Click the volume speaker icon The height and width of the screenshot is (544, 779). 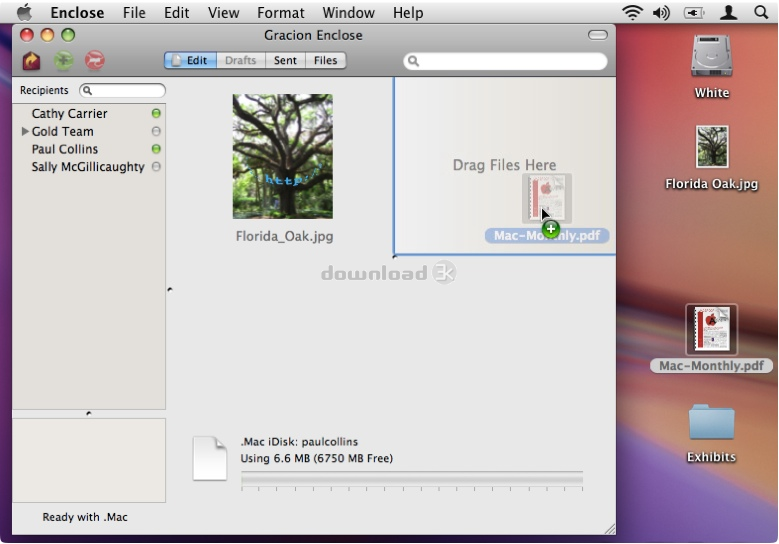pyautogui.click(x=661, y=12)
